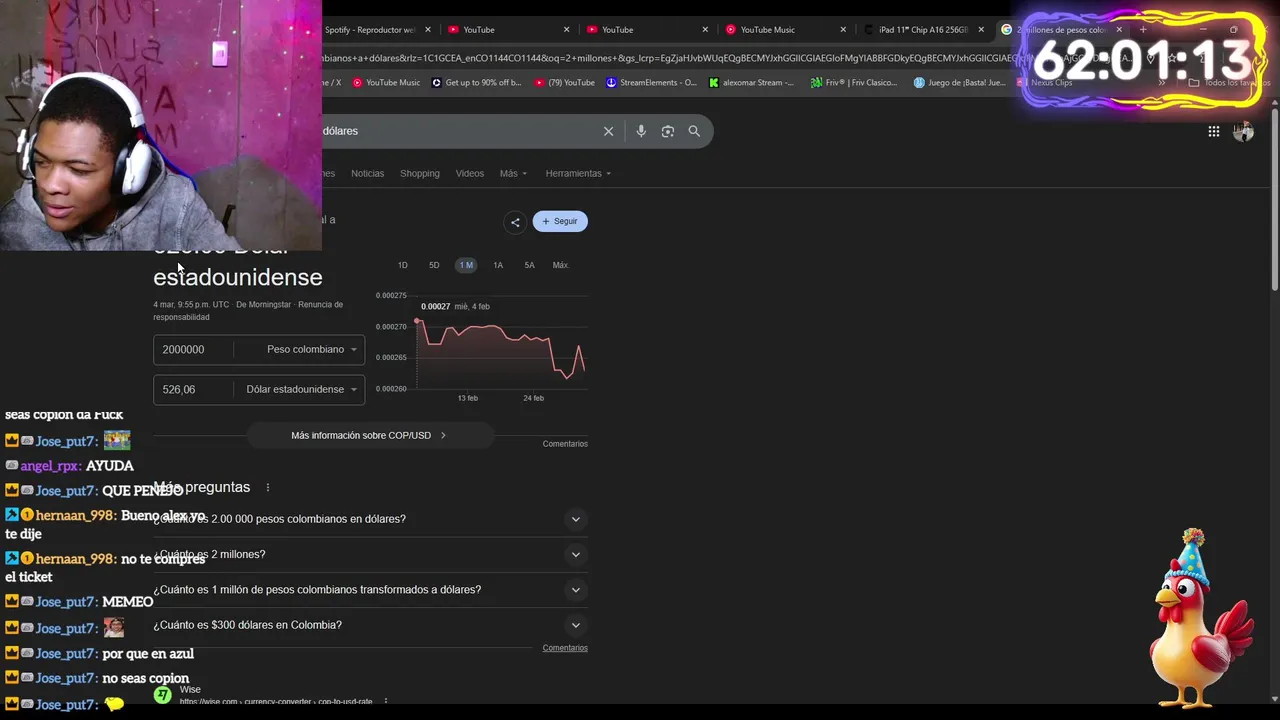The height and width of the screenshot is (720, 1280).
Task: Select the 5D chart range
Action: 434,265
